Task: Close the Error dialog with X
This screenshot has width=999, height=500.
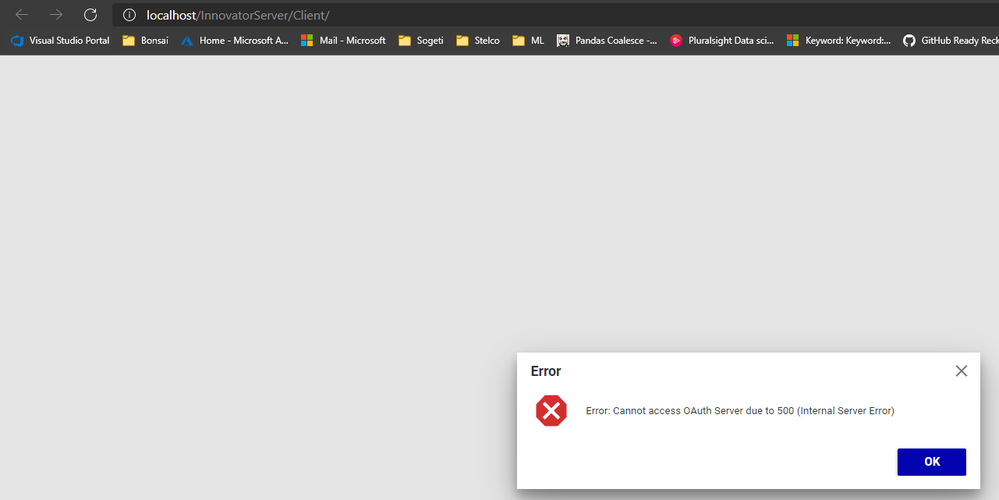Action: [x=961, y=371]
